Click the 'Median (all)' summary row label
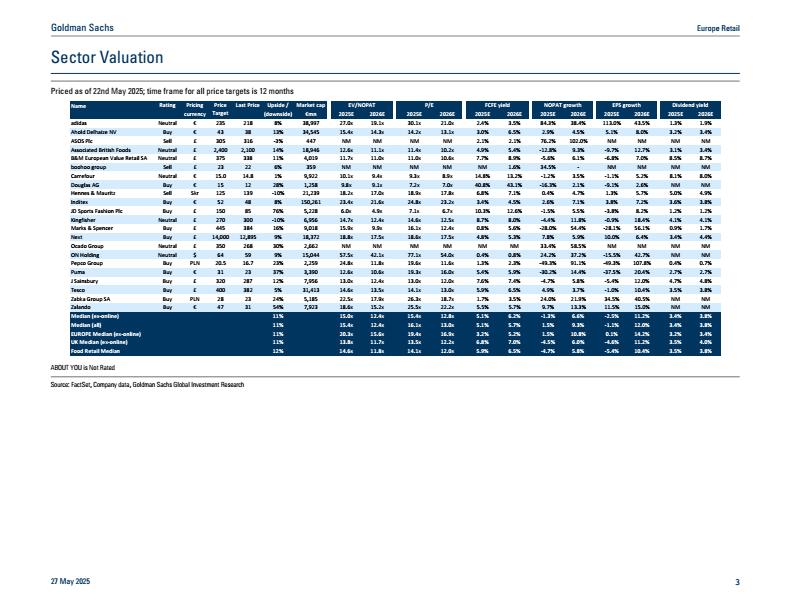 (x=87, y=325)
